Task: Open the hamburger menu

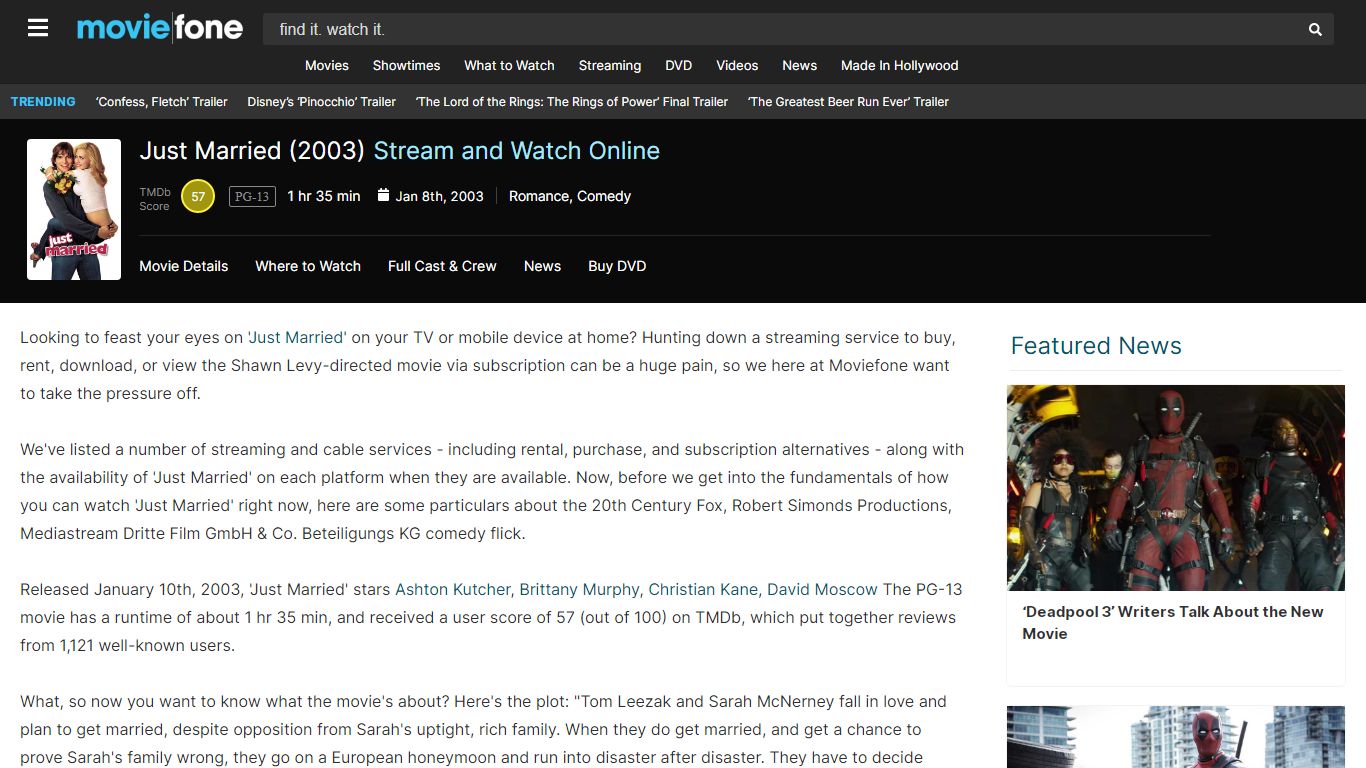Action: click(x=38, y=28)
